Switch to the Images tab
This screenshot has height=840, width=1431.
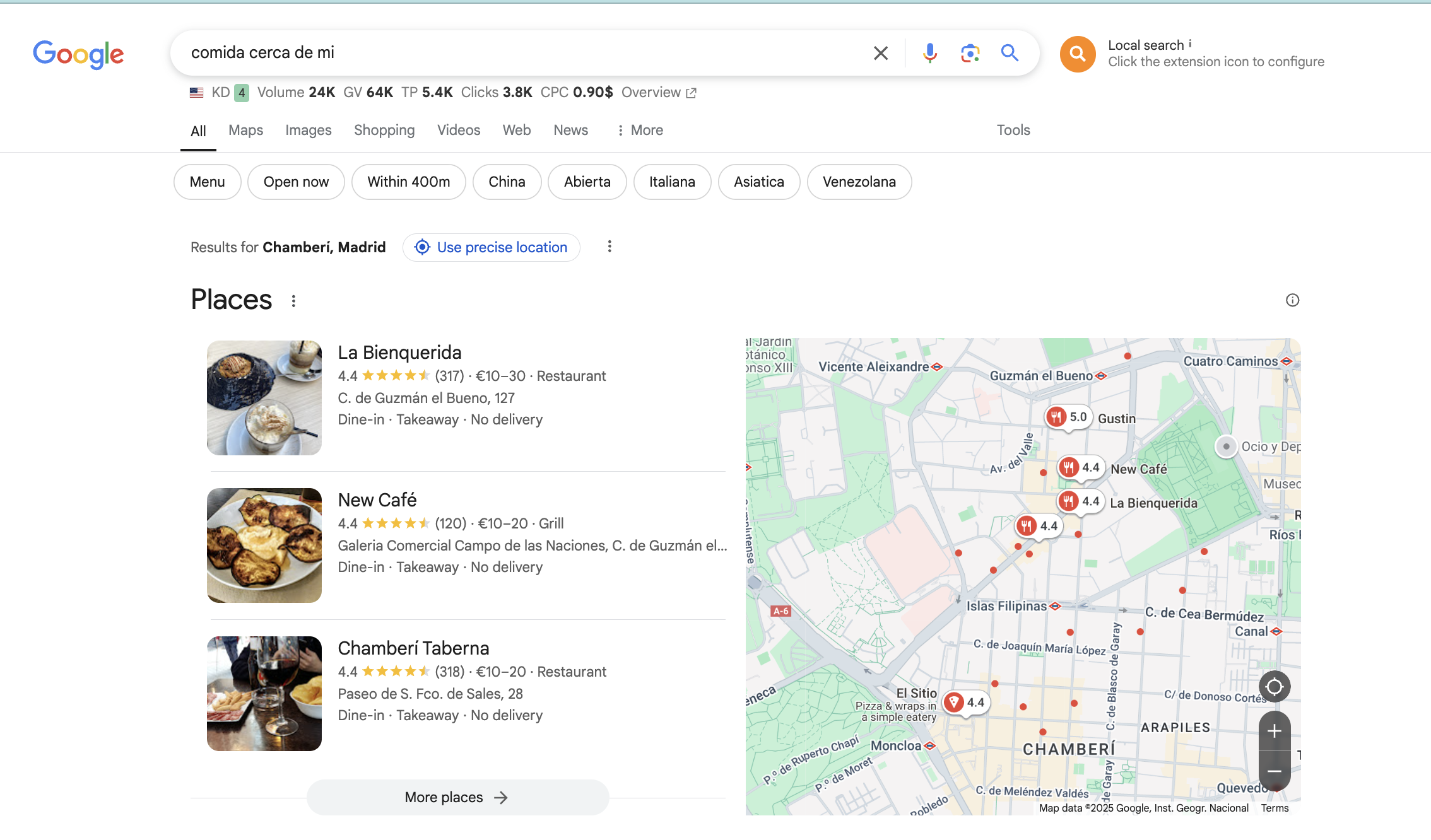click(308, 130)
